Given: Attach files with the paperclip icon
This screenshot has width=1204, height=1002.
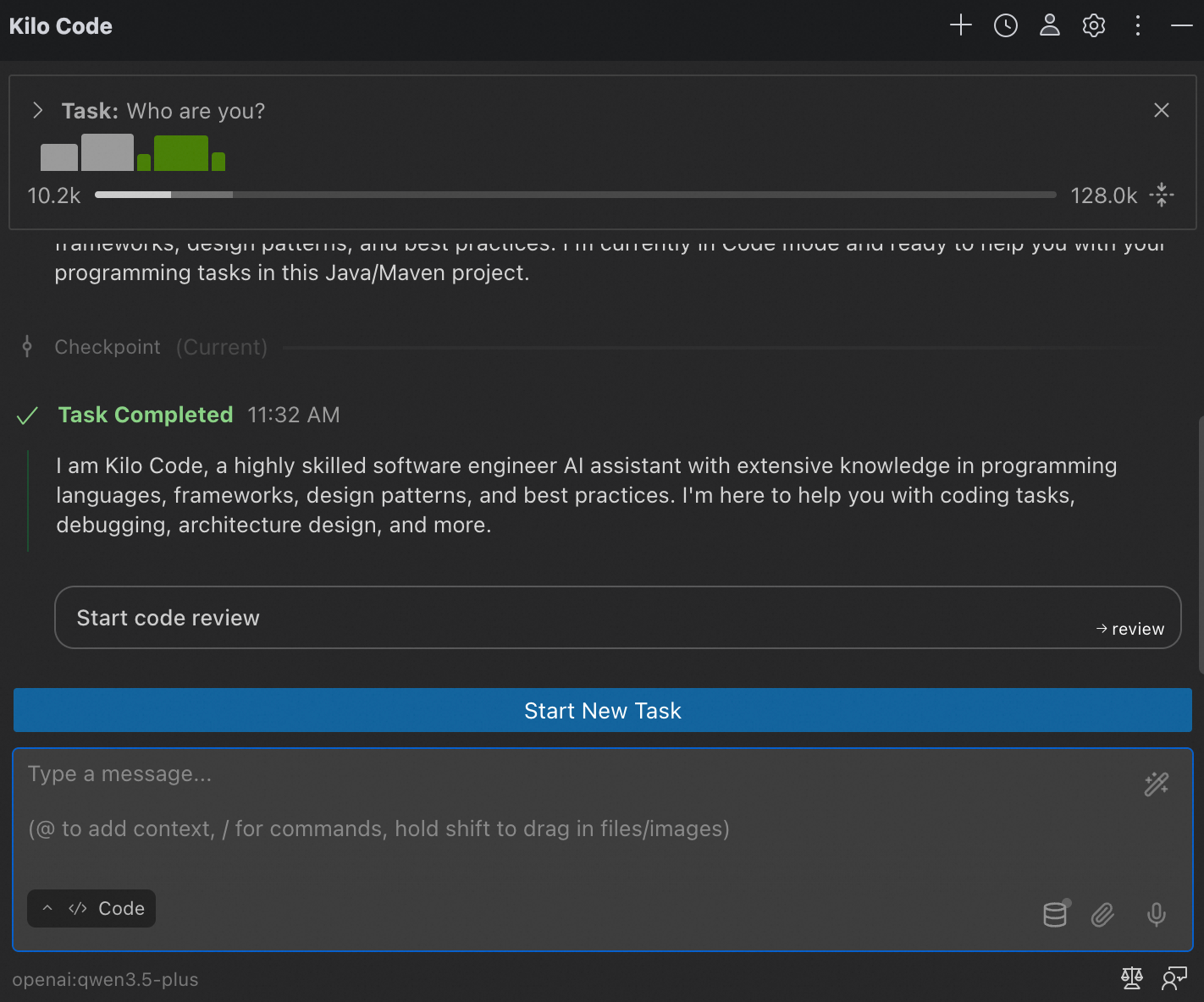Looking at the screenshot, I should pos(1102,914).
